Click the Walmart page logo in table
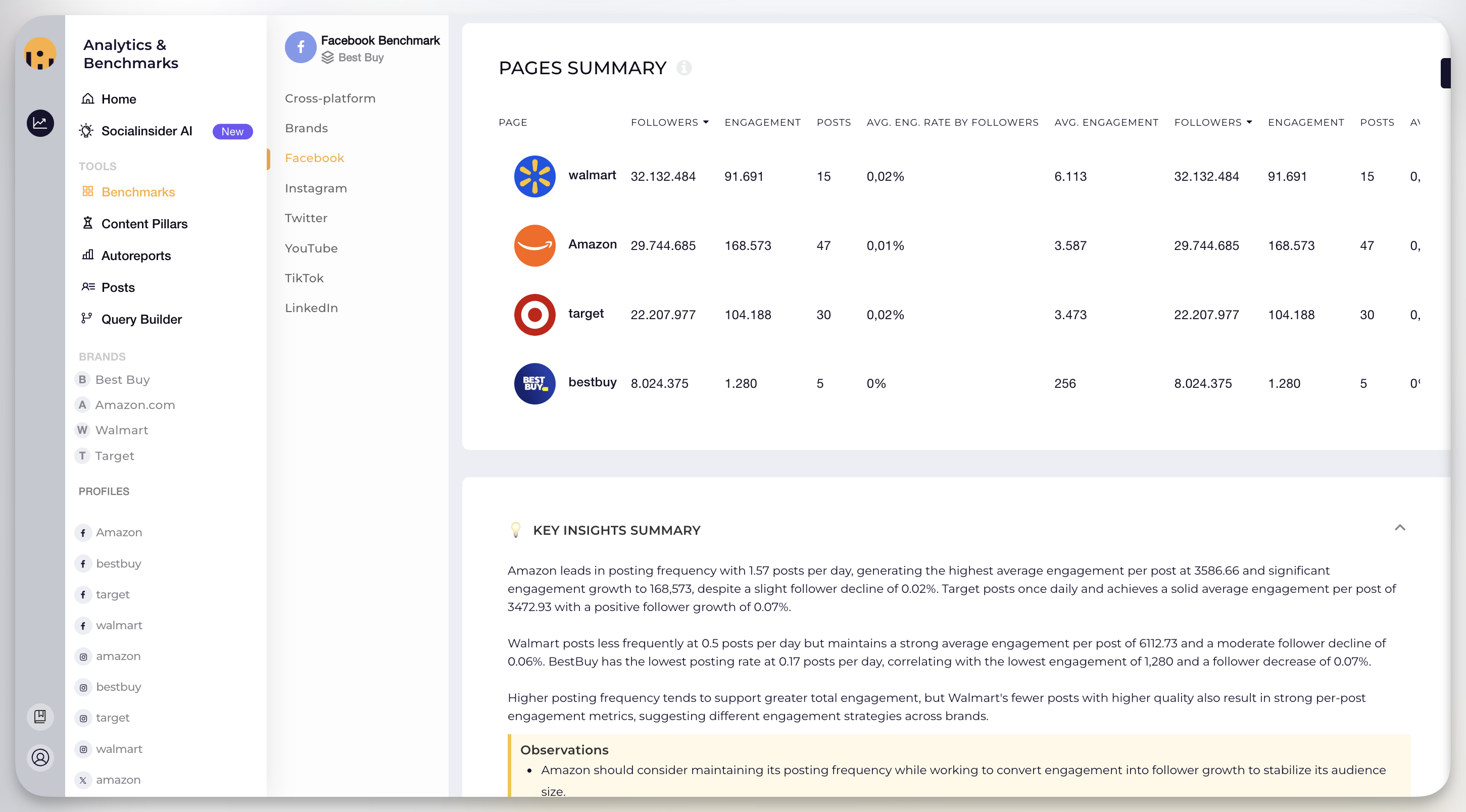 534,176
